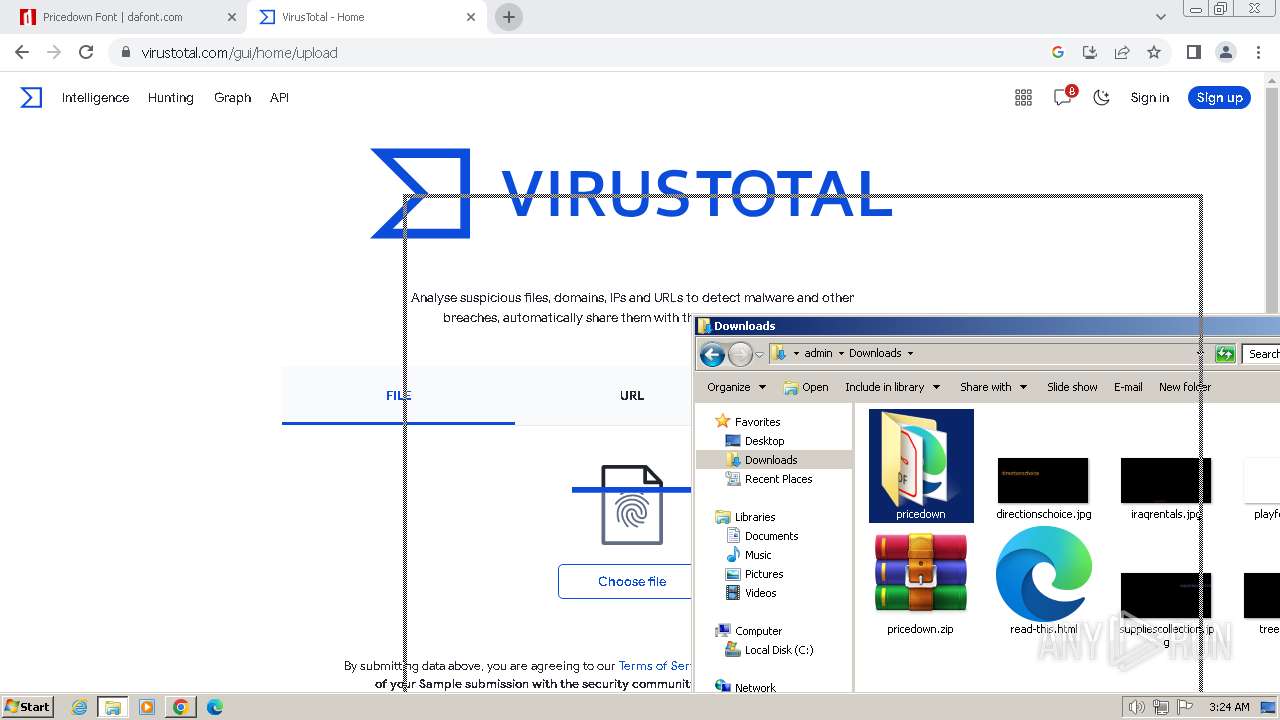Select the directionschoice.jpg thumbnail
The height and width of the screenshot is (720, 1280).
(x=1043, y=481)
